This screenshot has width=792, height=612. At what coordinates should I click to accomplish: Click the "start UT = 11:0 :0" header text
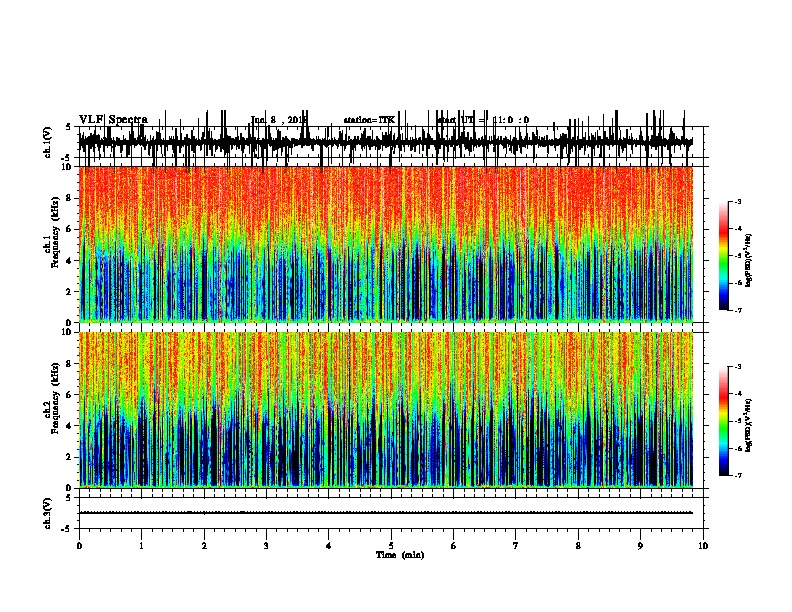tap(483, 120)
